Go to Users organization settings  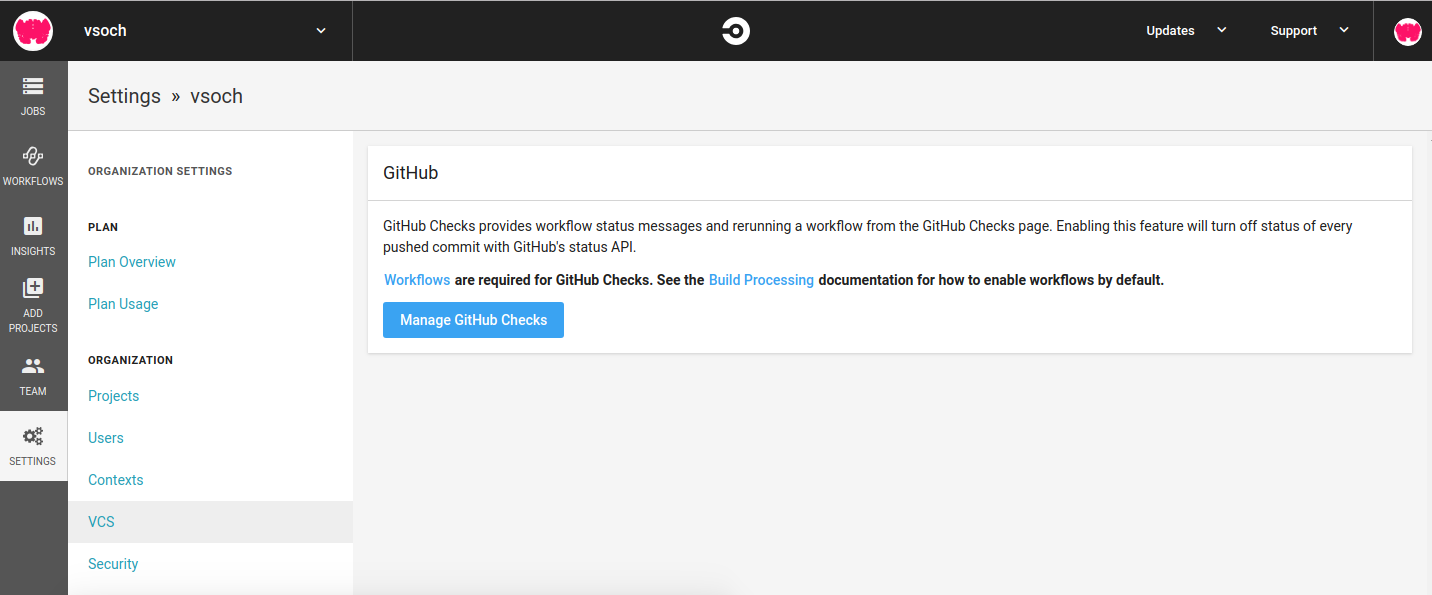tap(106, 438)
